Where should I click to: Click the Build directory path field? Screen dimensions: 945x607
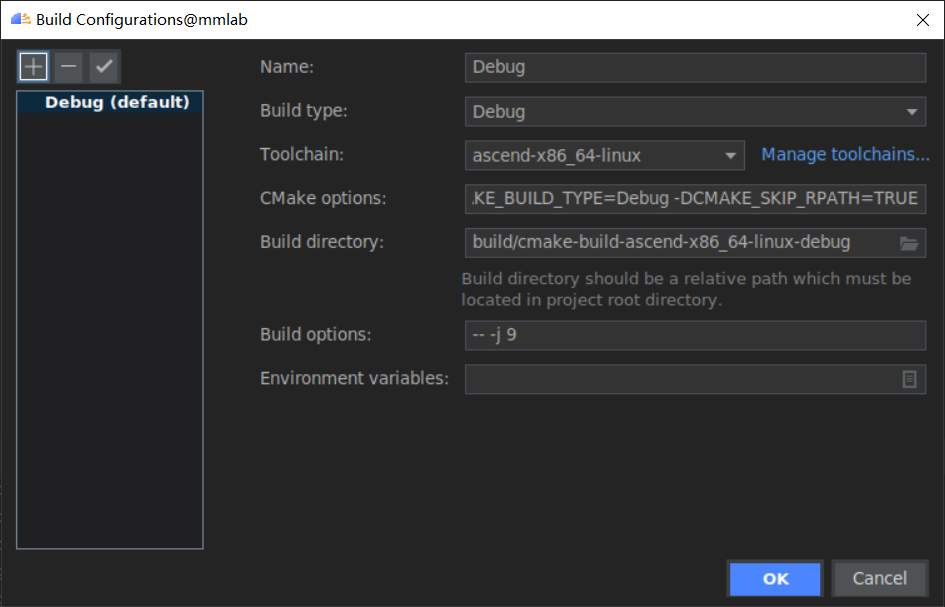click(x=680, y=242)
